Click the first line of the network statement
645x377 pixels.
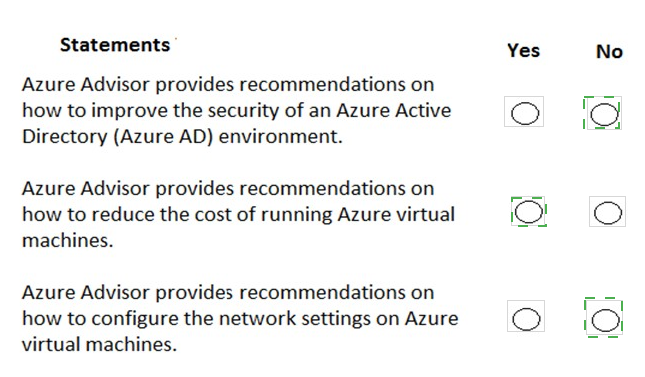pos(228,293)
